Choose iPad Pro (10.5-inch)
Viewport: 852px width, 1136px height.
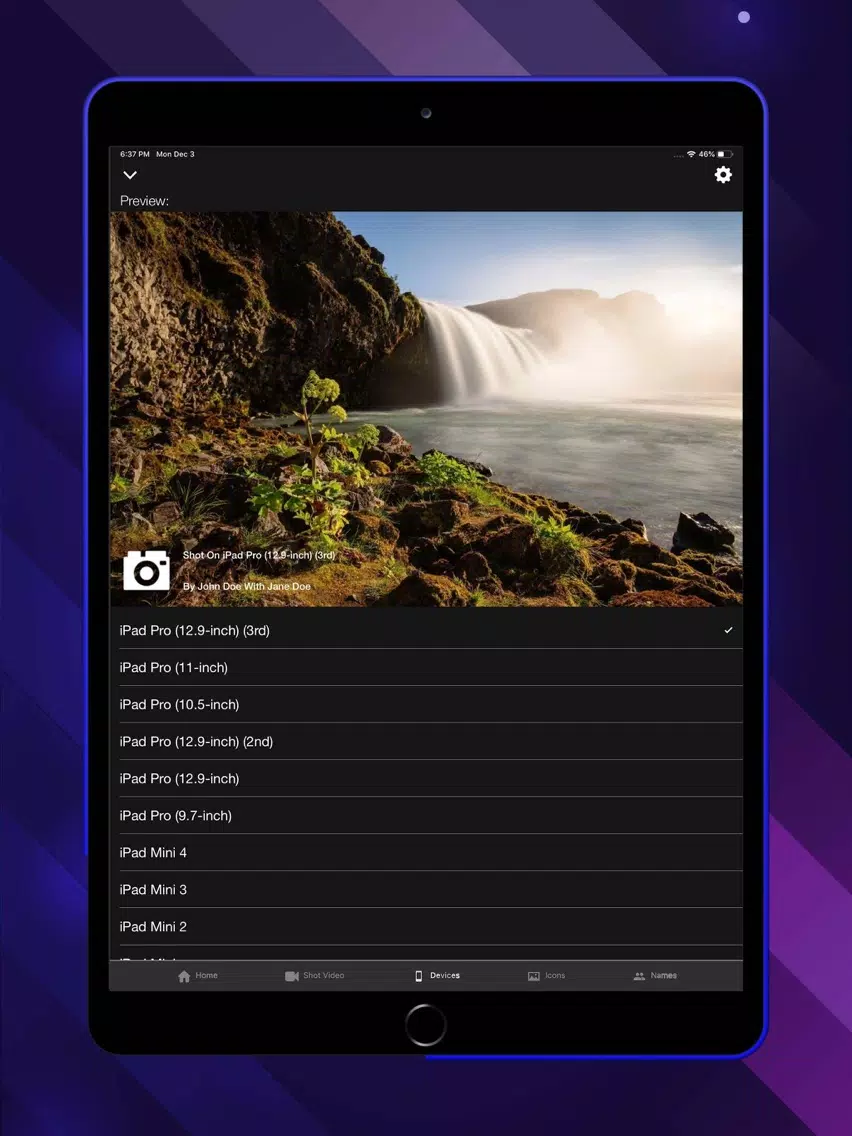[x=431, y=704]
